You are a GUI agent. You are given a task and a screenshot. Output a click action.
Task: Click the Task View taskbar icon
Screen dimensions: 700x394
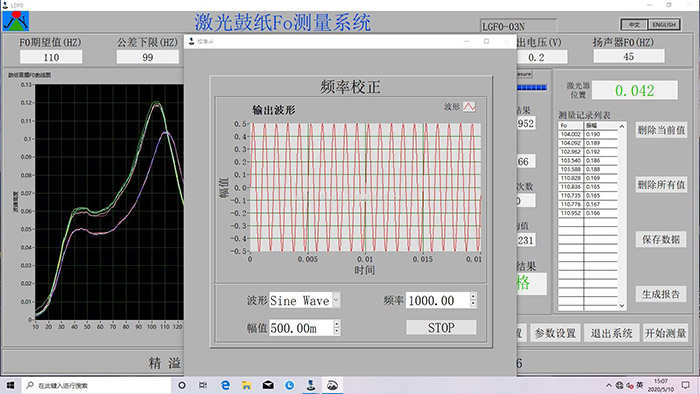203,385
